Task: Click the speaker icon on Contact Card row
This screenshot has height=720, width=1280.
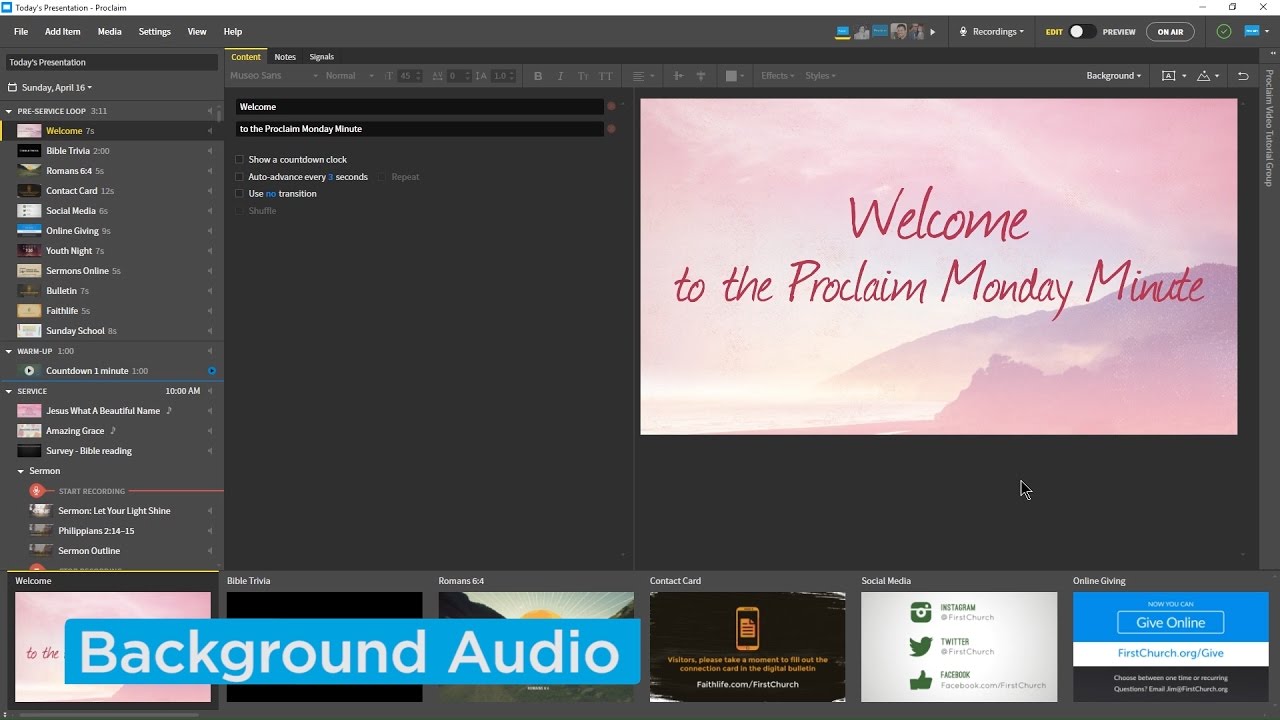Action: pos(210,191)
